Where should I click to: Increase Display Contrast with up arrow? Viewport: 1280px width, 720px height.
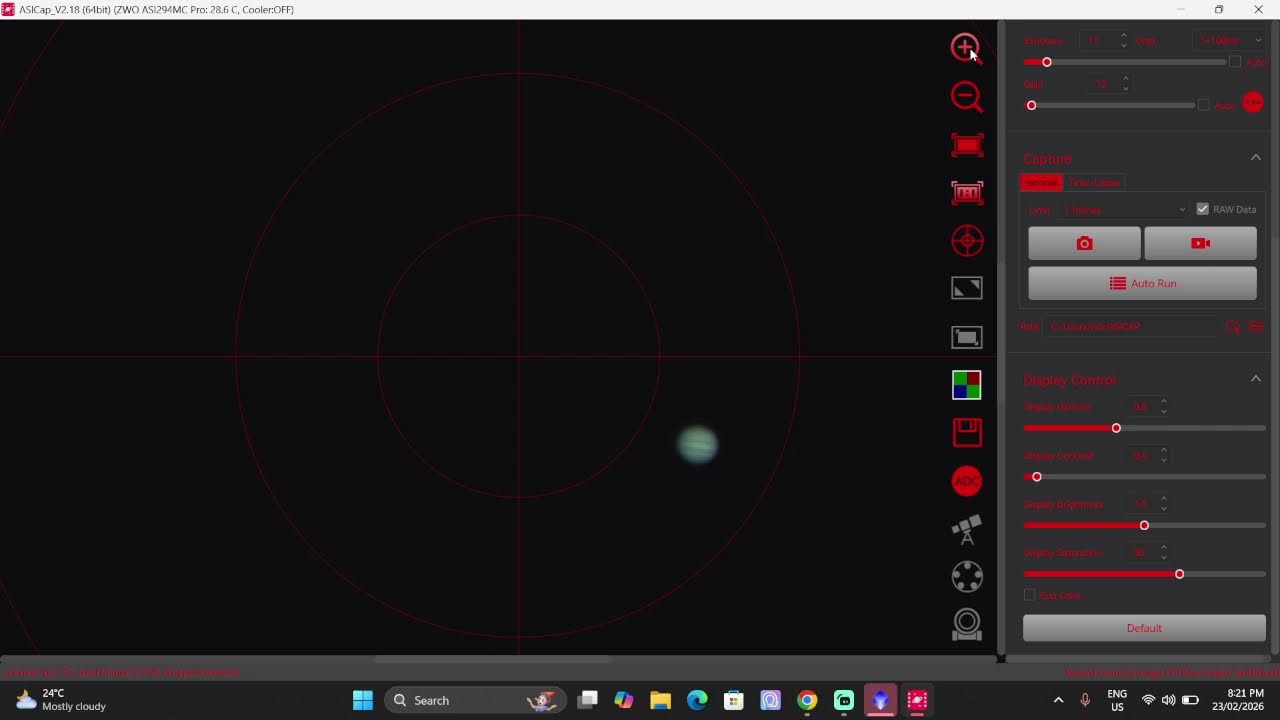click(x=1164, y=450)
